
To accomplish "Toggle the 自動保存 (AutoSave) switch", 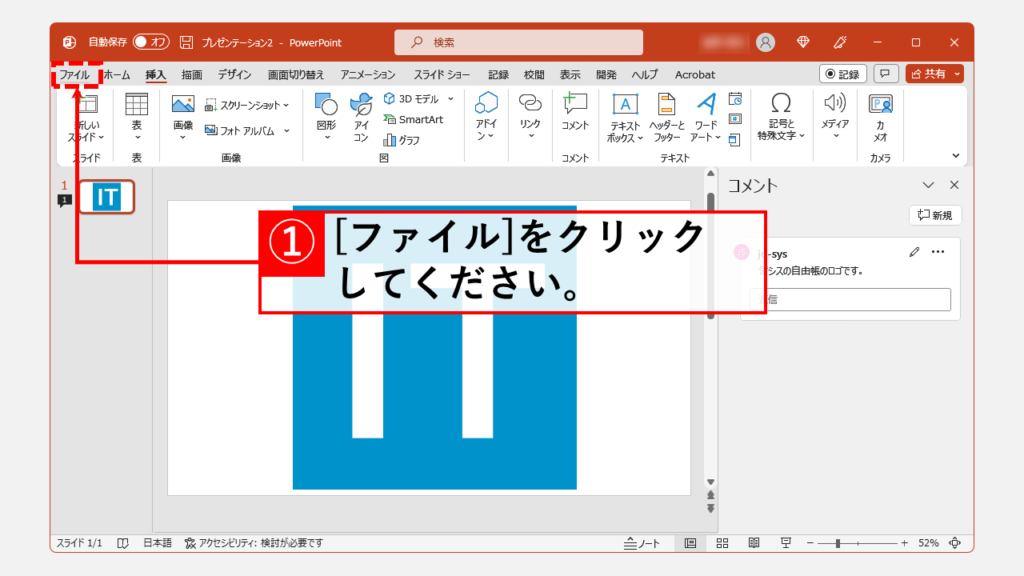I will click(154, 43).
